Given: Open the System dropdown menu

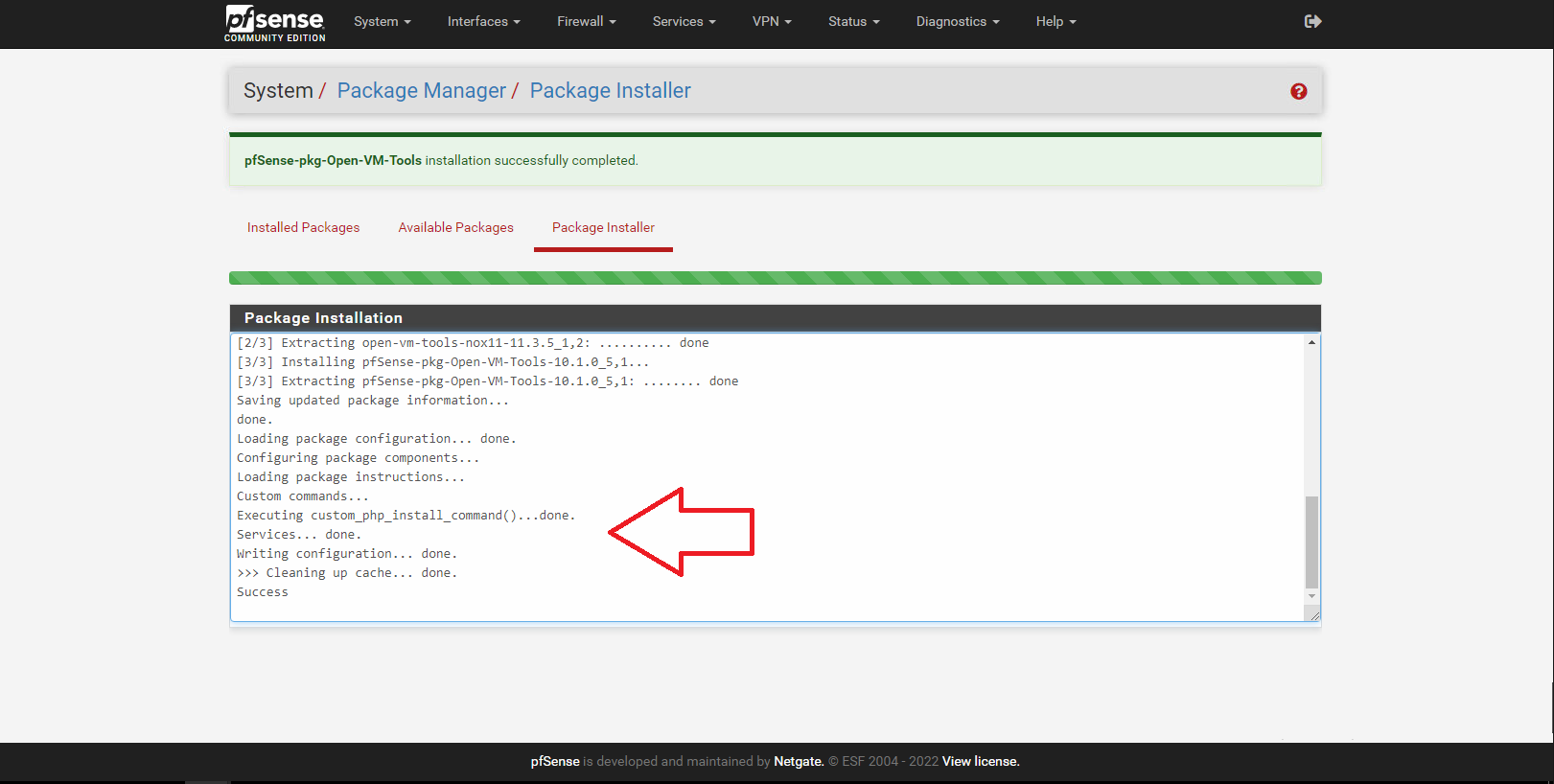Looking at the screenshot, I should pos(383,21).
